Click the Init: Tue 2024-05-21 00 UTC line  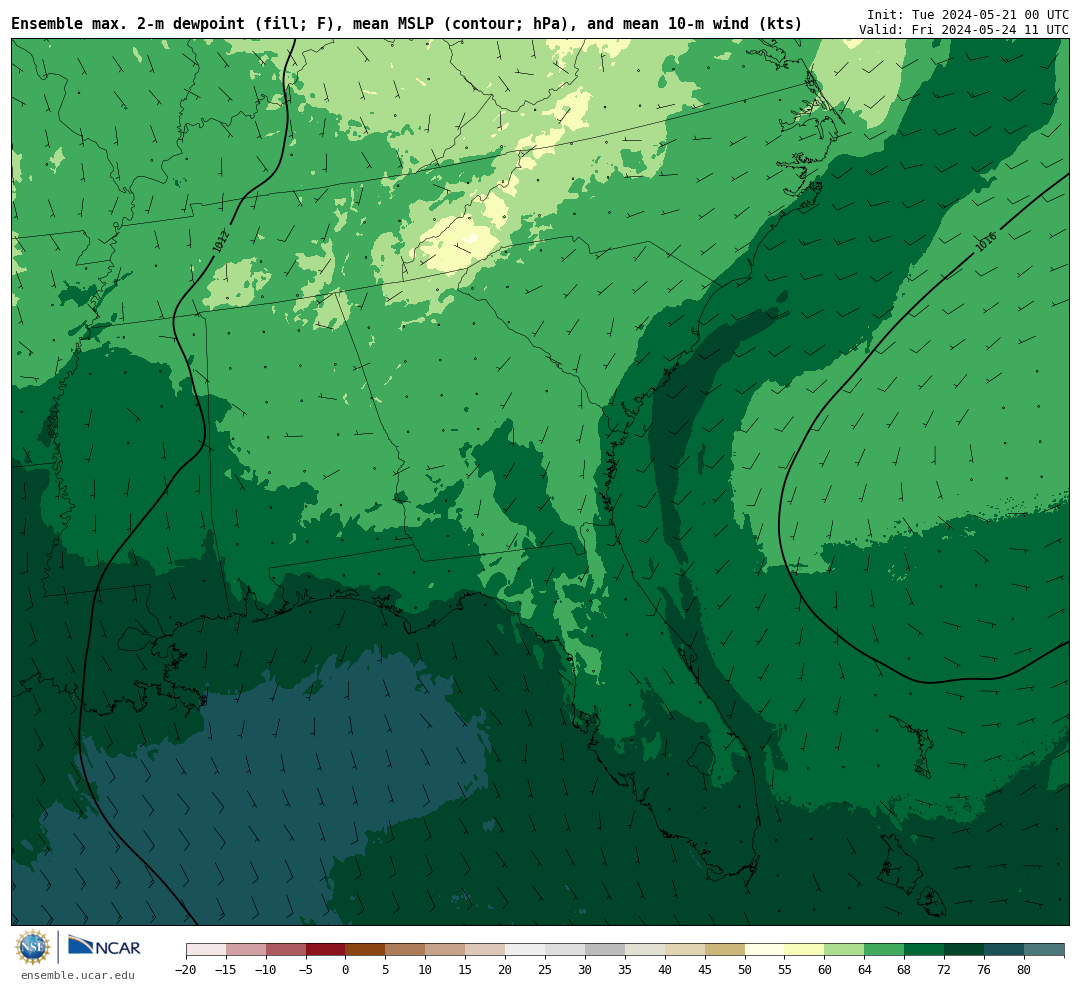(x=968, y=14)
